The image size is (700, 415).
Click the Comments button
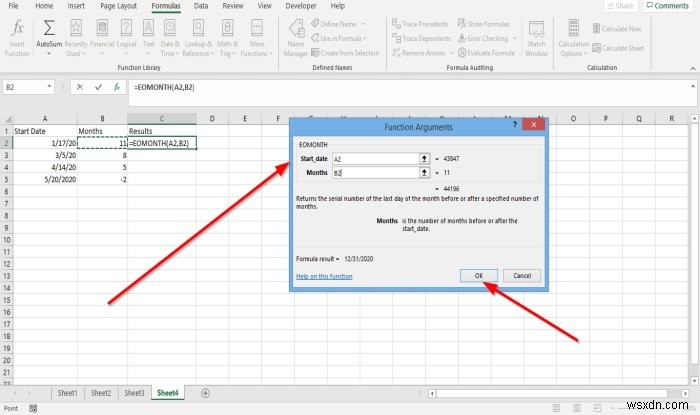tap(668, 6)
